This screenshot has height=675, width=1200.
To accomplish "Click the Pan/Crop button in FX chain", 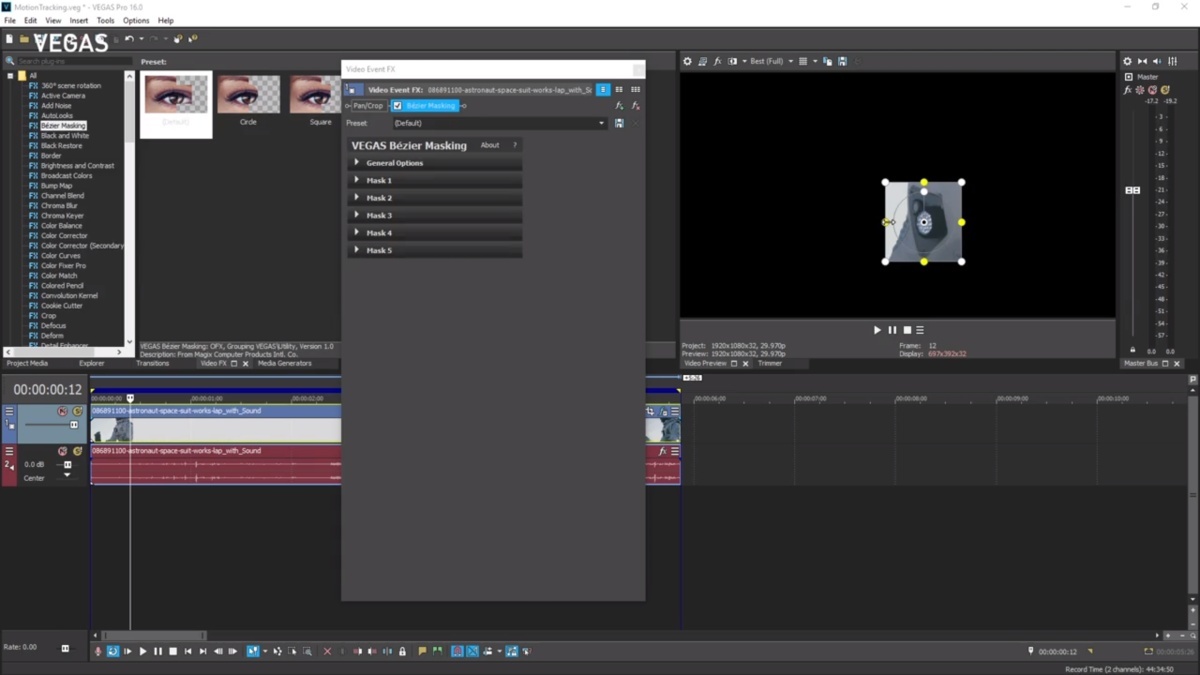I will point(367,106).
